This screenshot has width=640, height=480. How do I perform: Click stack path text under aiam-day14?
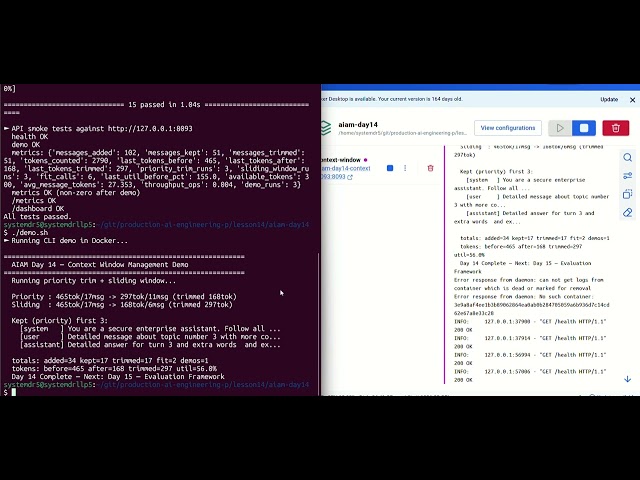pyautogui.click(x=402, y=133)
